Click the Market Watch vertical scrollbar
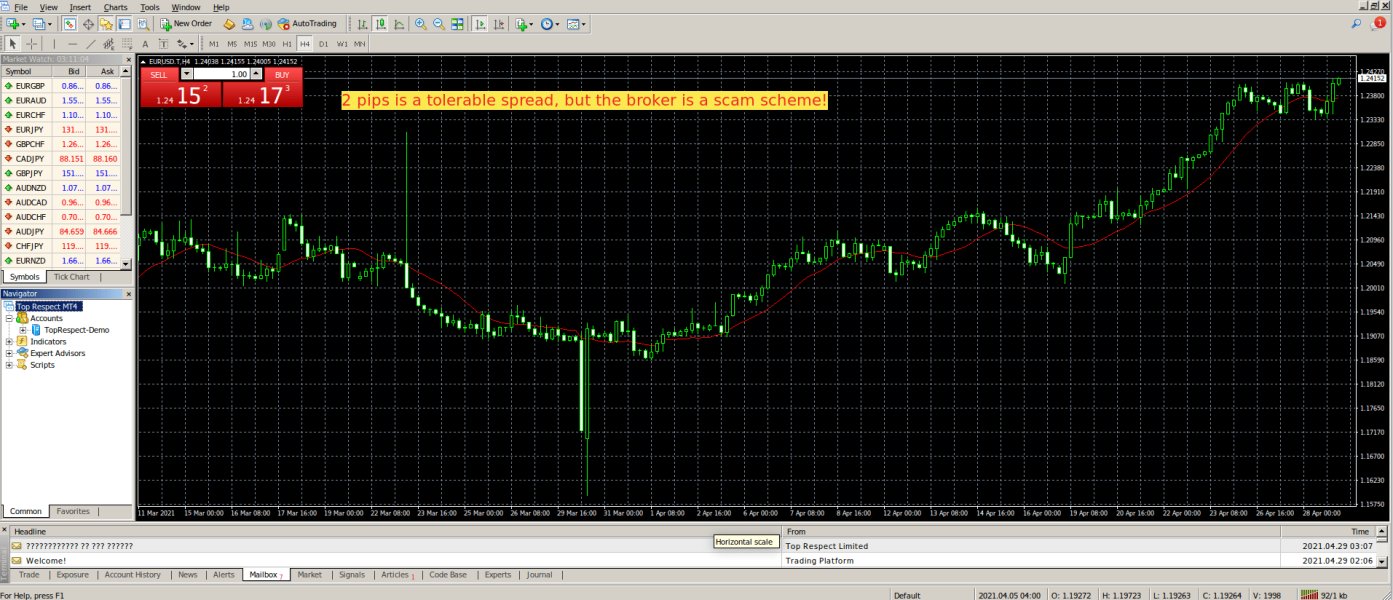 [127, 150]
